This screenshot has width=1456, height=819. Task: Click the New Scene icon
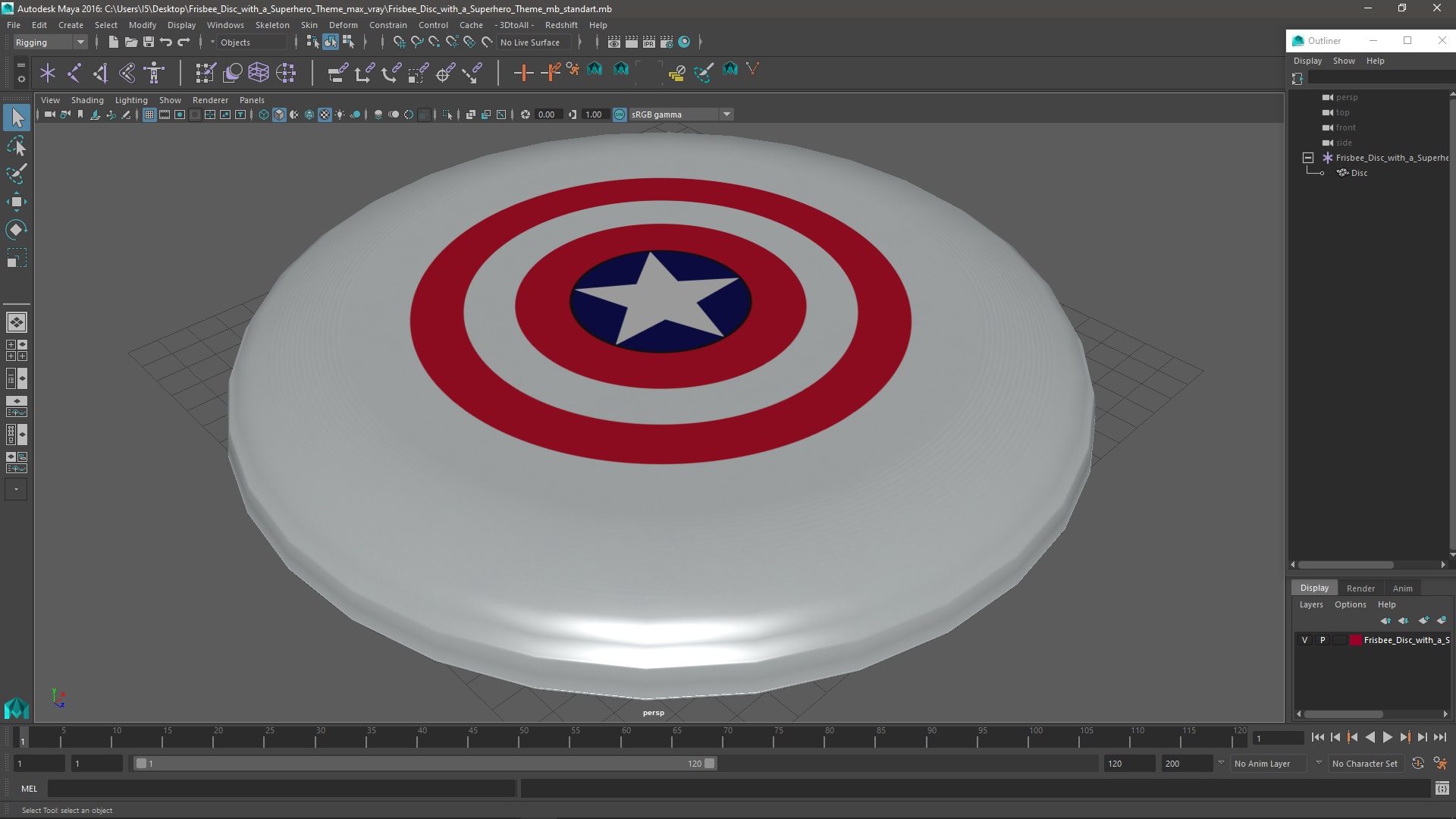pyautogui.click(x=113, y=42)
